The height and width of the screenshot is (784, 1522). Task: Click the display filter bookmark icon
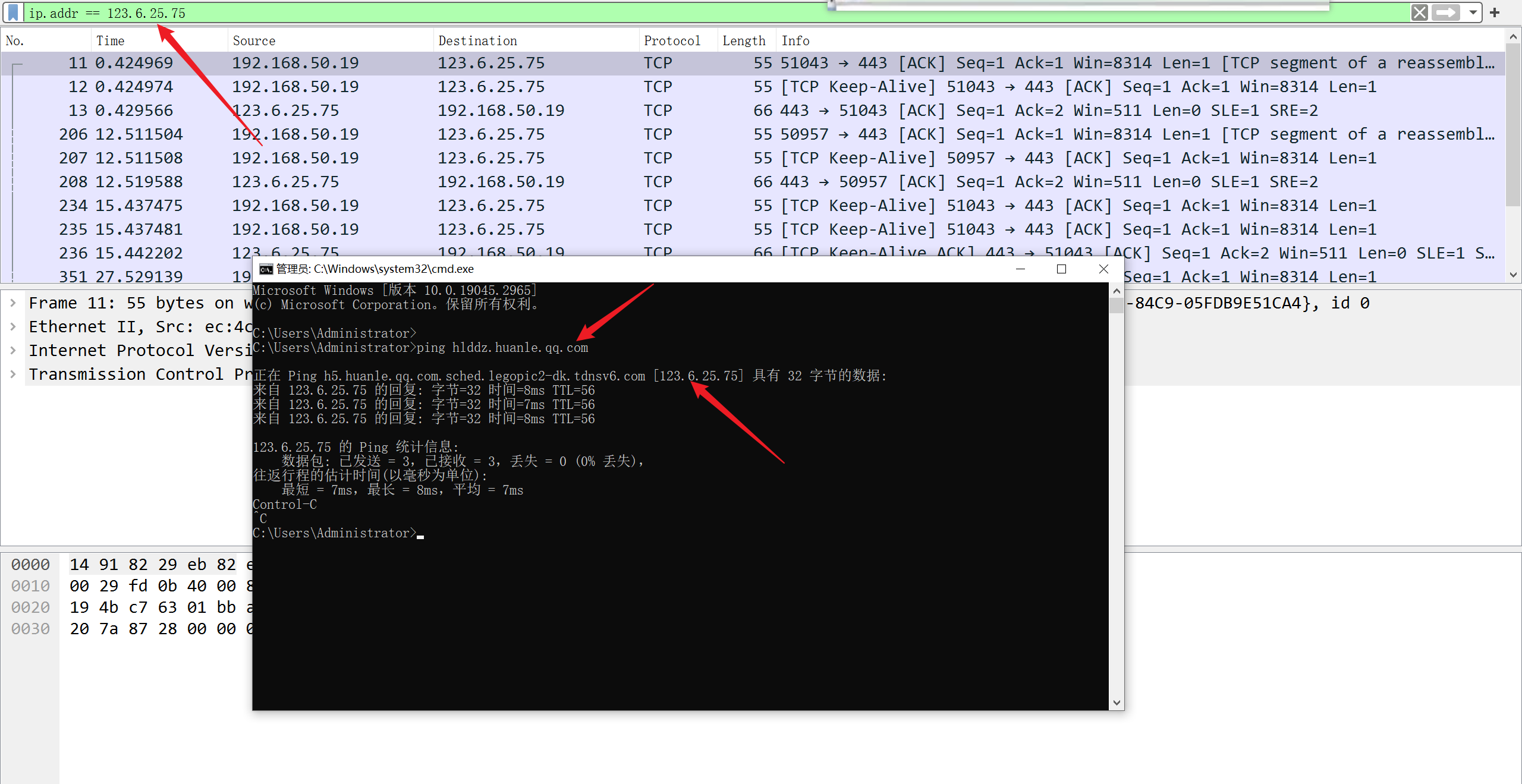(x=13, y=12)
